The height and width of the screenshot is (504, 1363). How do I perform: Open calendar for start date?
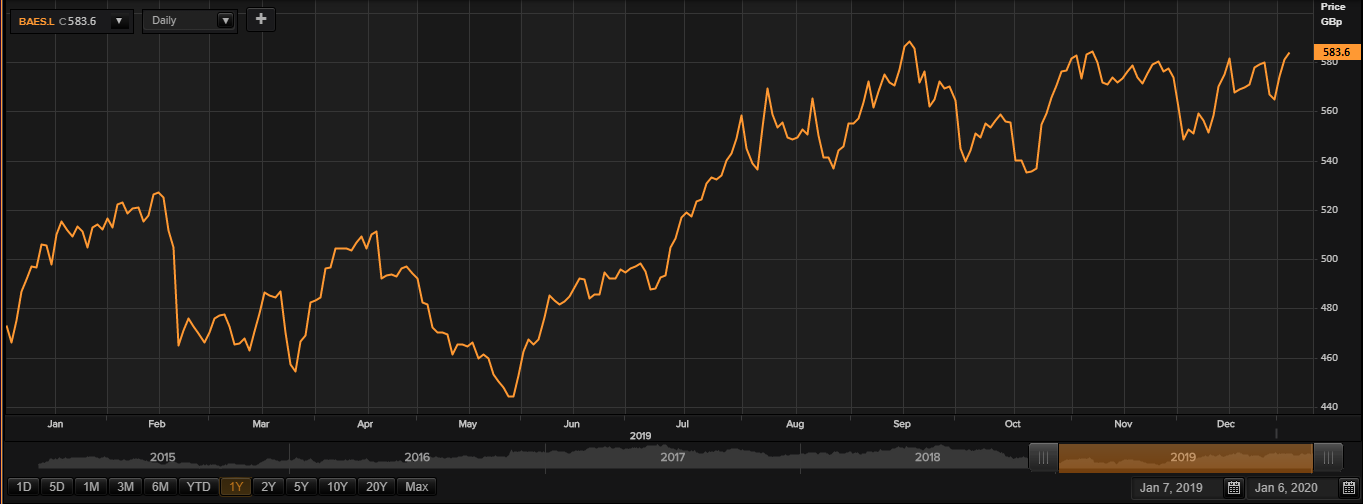pyautogui.click(x=1234, y=488)
